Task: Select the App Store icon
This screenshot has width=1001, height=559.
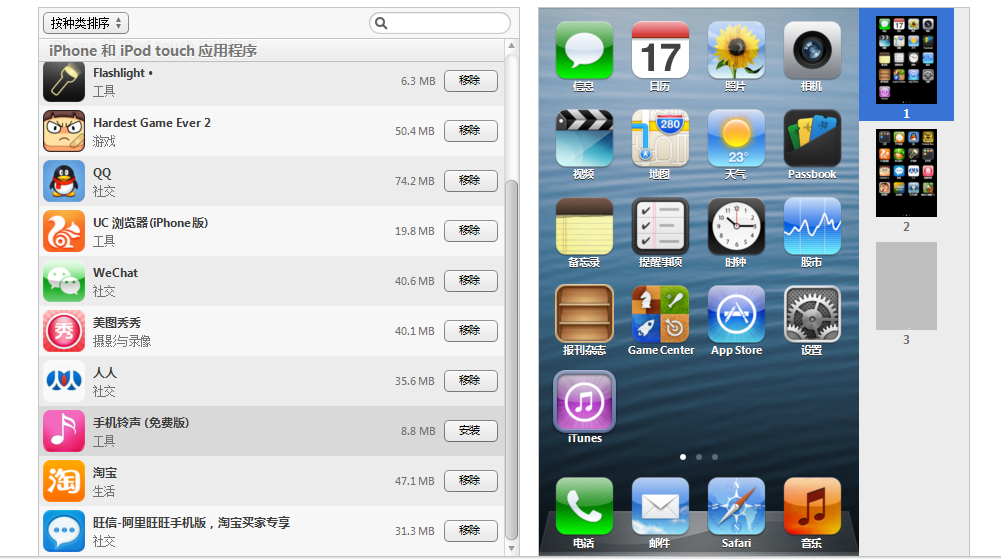Action: (736, 314)
